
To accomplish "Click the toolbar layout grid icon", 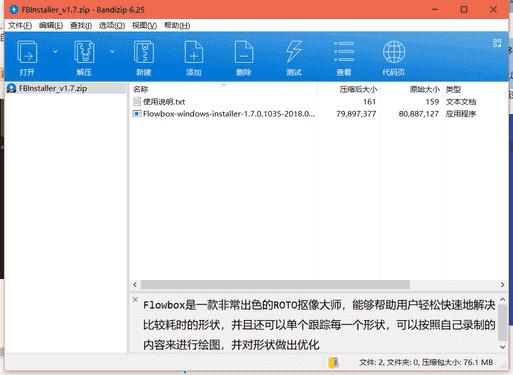I will [497, 43].
